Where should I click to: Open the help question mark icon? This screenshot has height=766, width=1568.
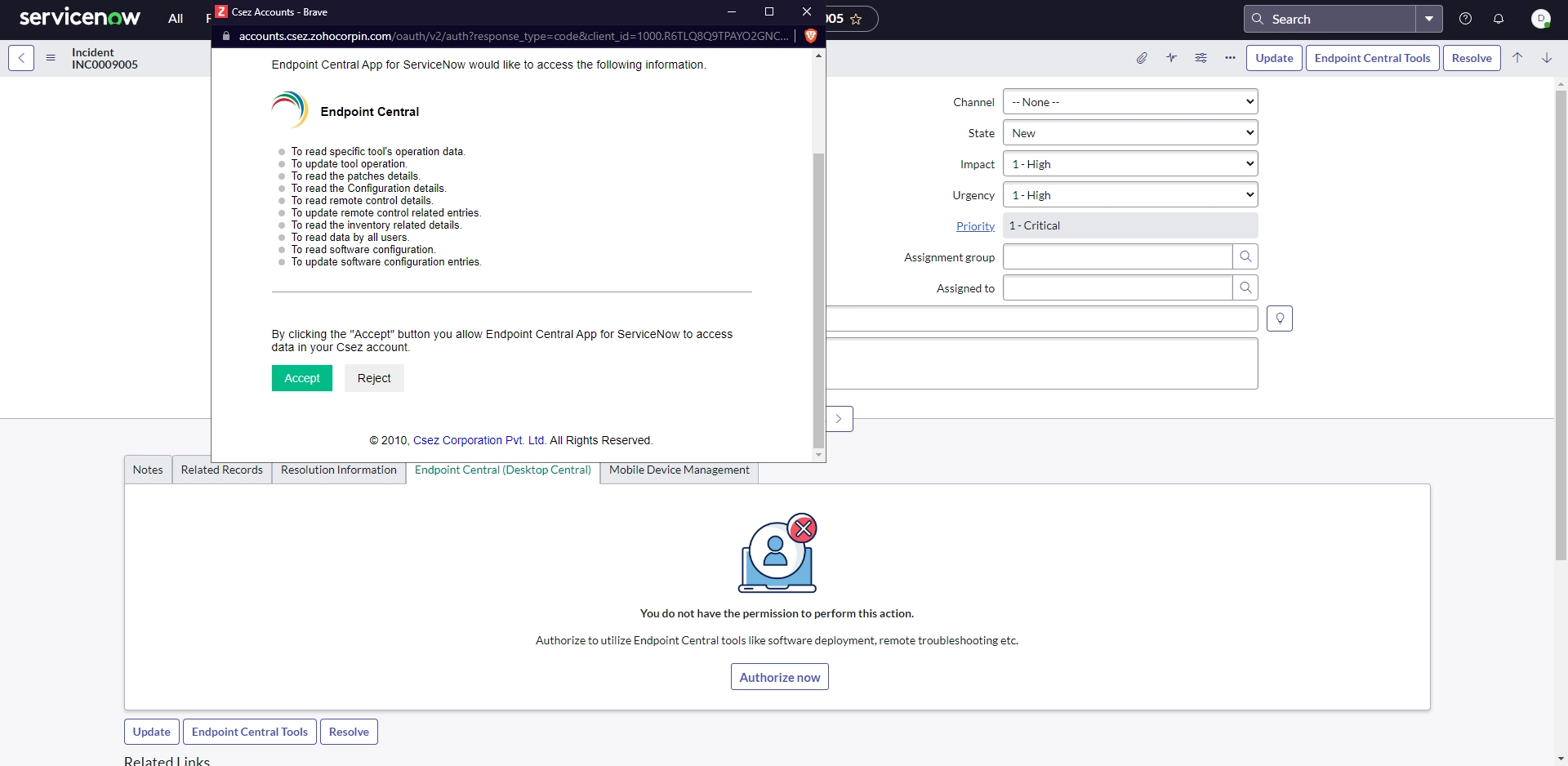coord(1466,19)
